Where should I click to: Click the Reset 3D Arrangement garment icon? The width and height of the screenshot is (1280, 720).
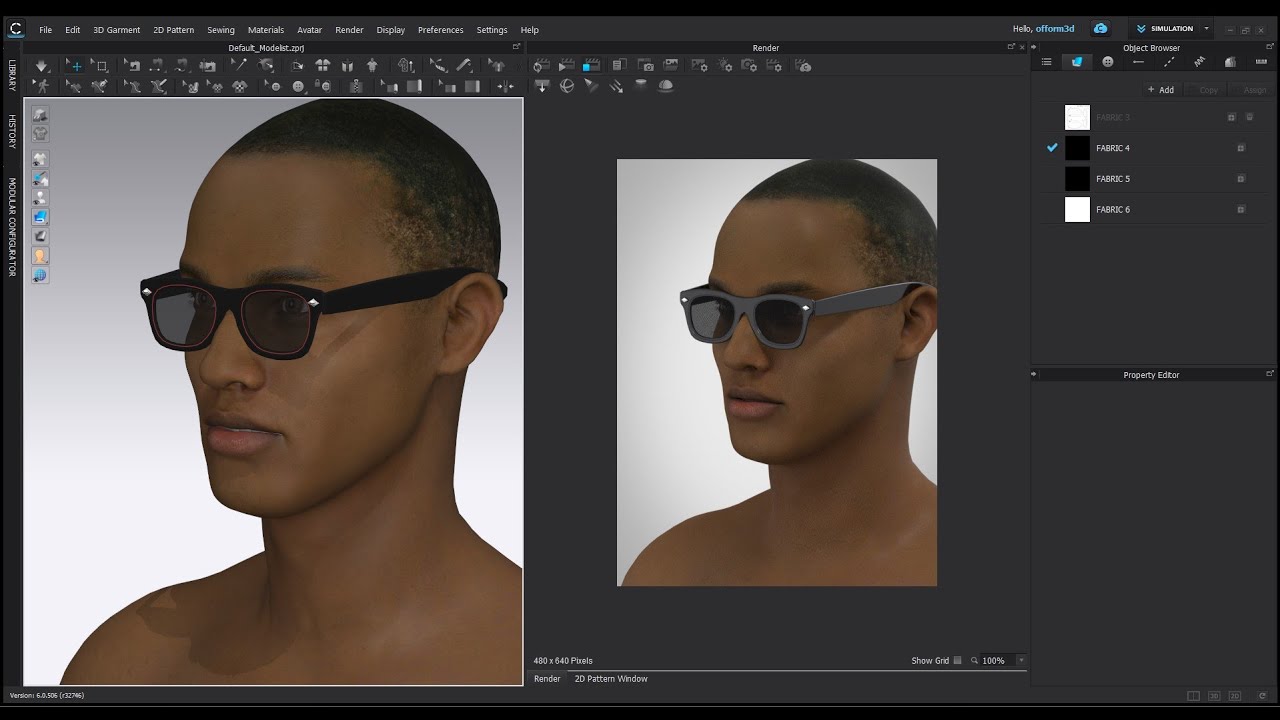[x=323, y=66]
